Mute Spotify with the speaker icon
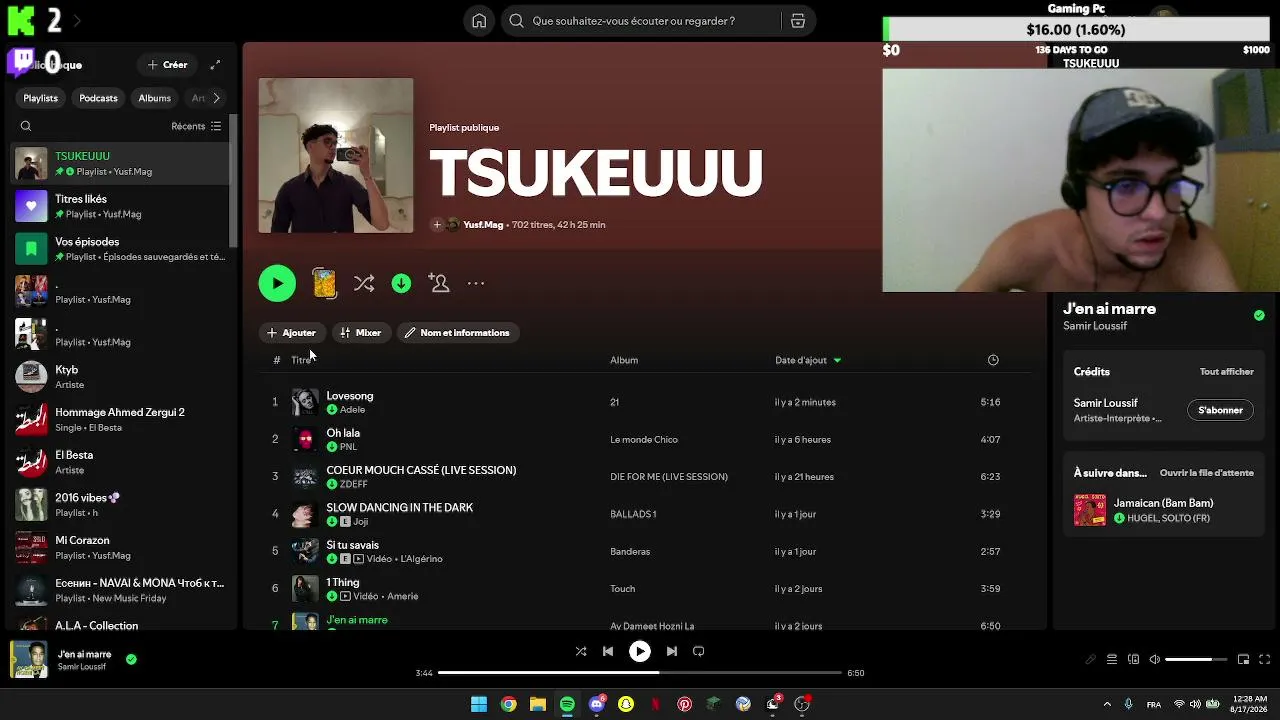This screenshot has width=1280, height=720. pos(1155,660)
